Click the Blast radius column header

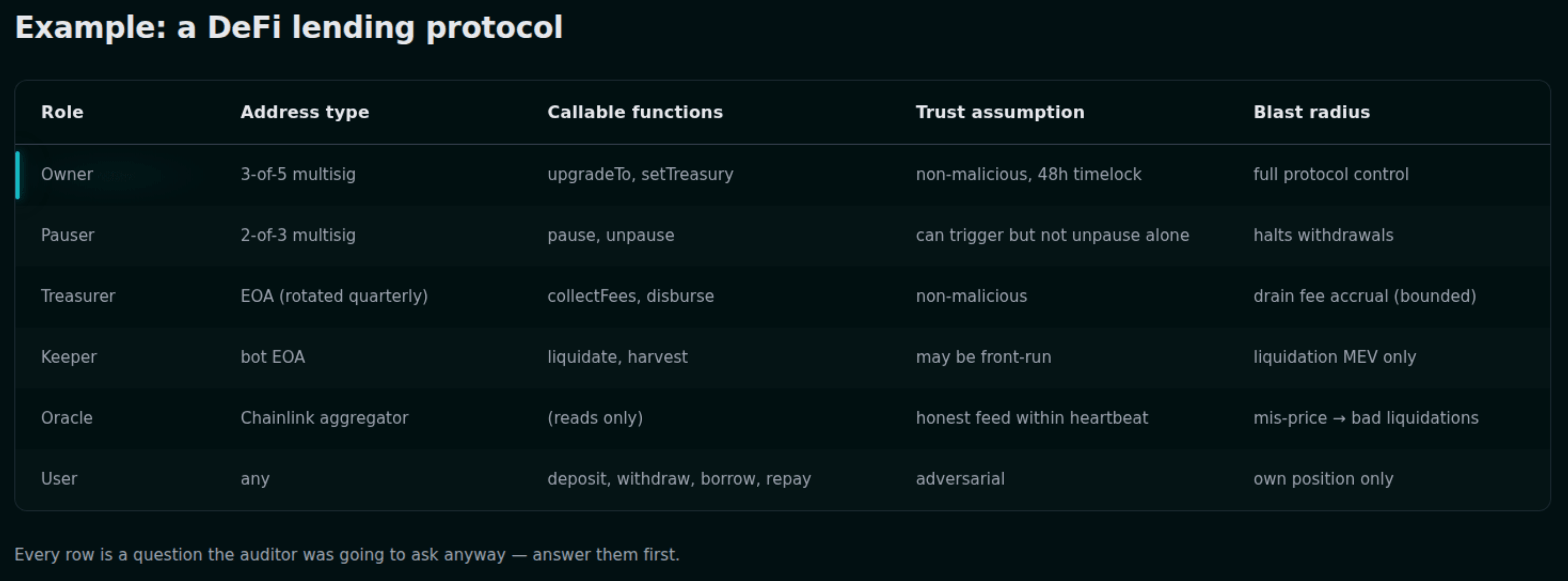tap(1312, 112)
